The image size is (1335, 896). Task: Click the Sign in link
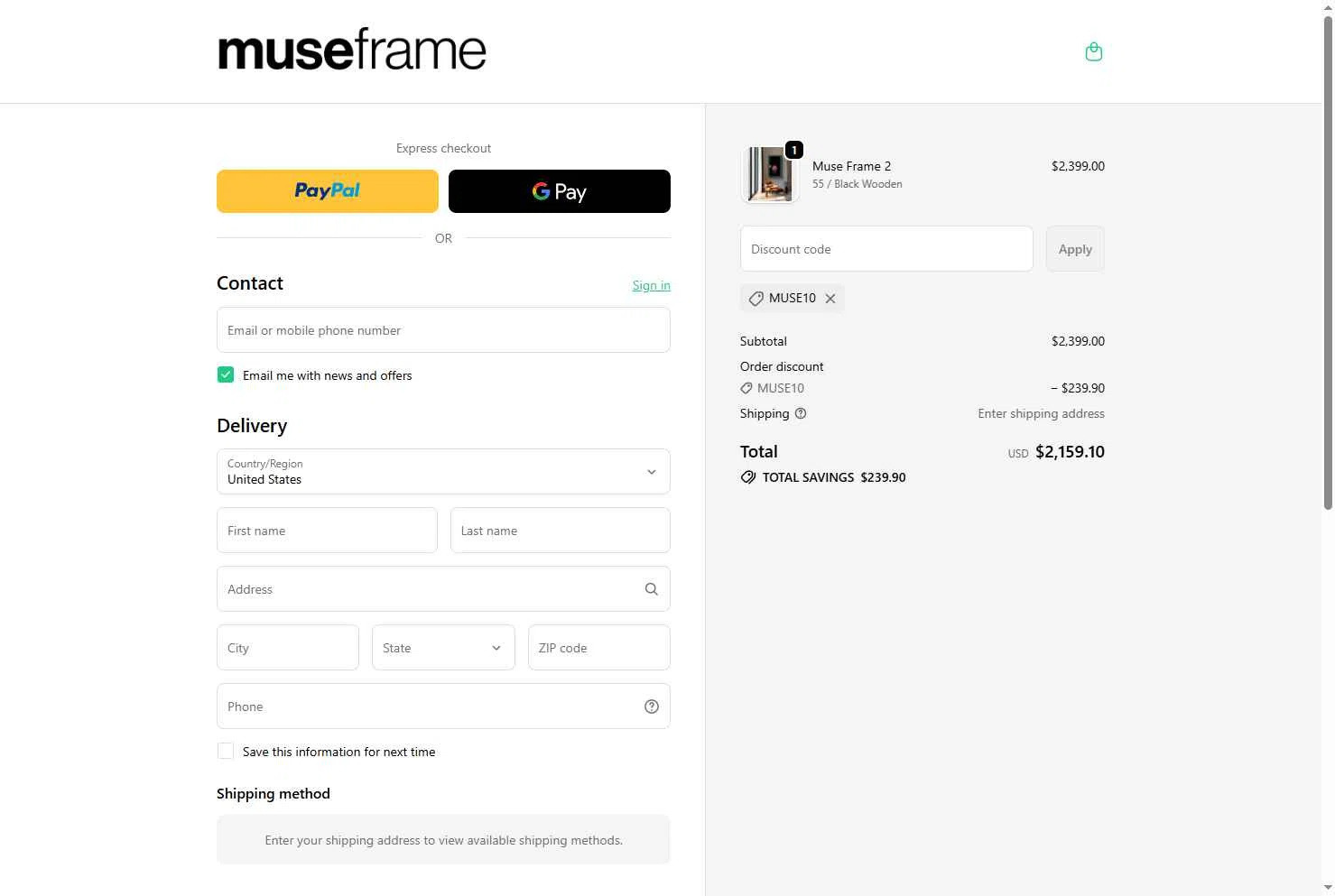click(651, 285)
